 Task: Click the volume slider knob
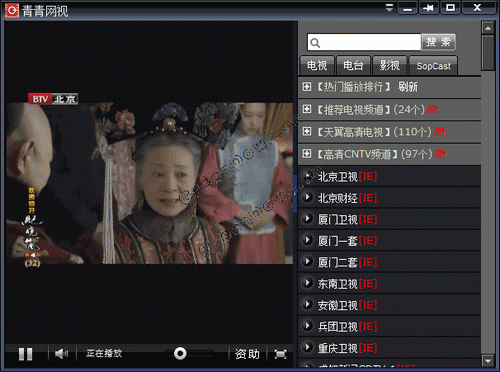click(180, 354)
